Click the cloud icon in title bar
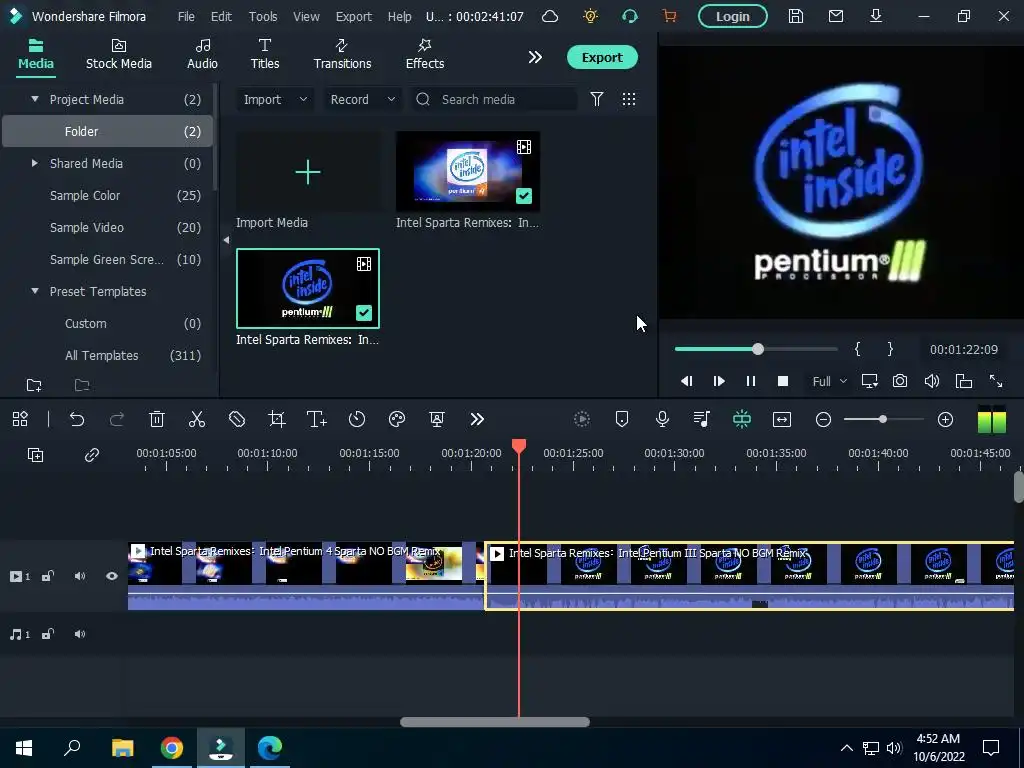Screen dimensions: 1024x768 [551, 16]
